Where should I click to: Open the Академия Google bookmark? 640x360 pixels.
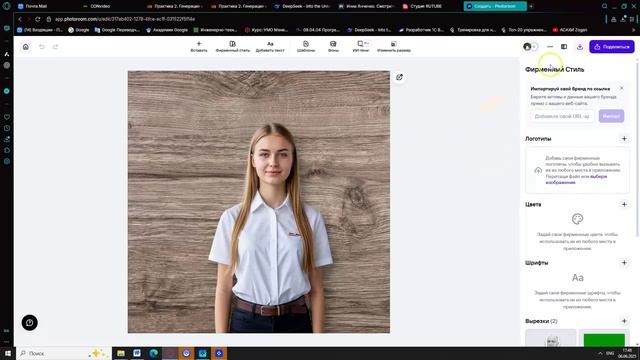coord(166,30)
